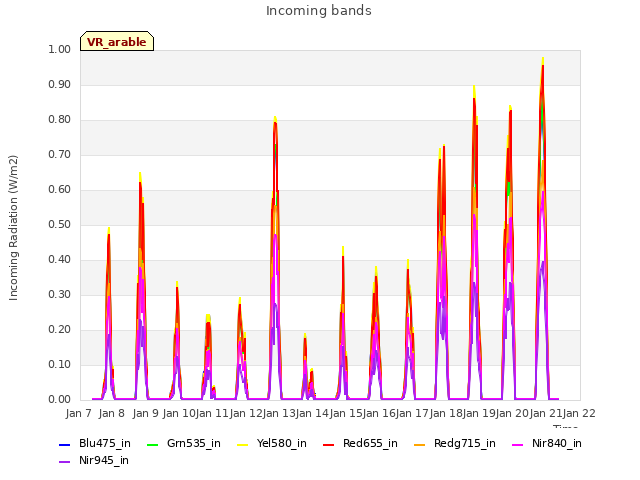Click the Incoming Radiation (W/m2) axis label

click(13, 228)
